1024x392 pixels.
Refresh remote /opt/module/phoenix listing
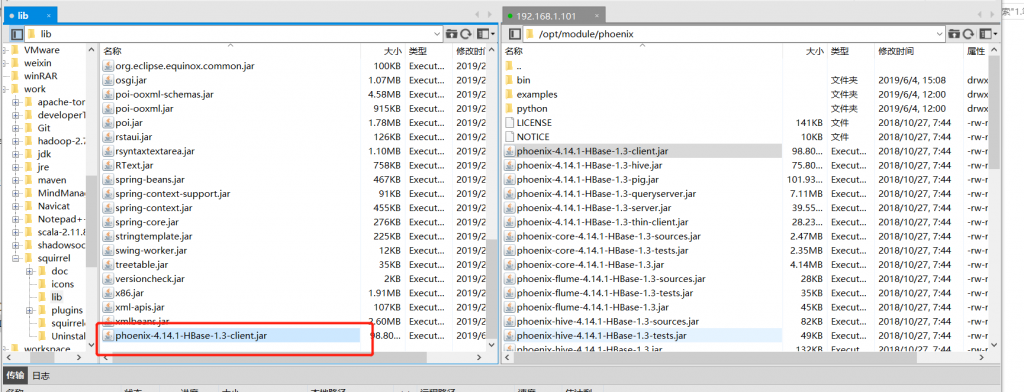(969, 34)
